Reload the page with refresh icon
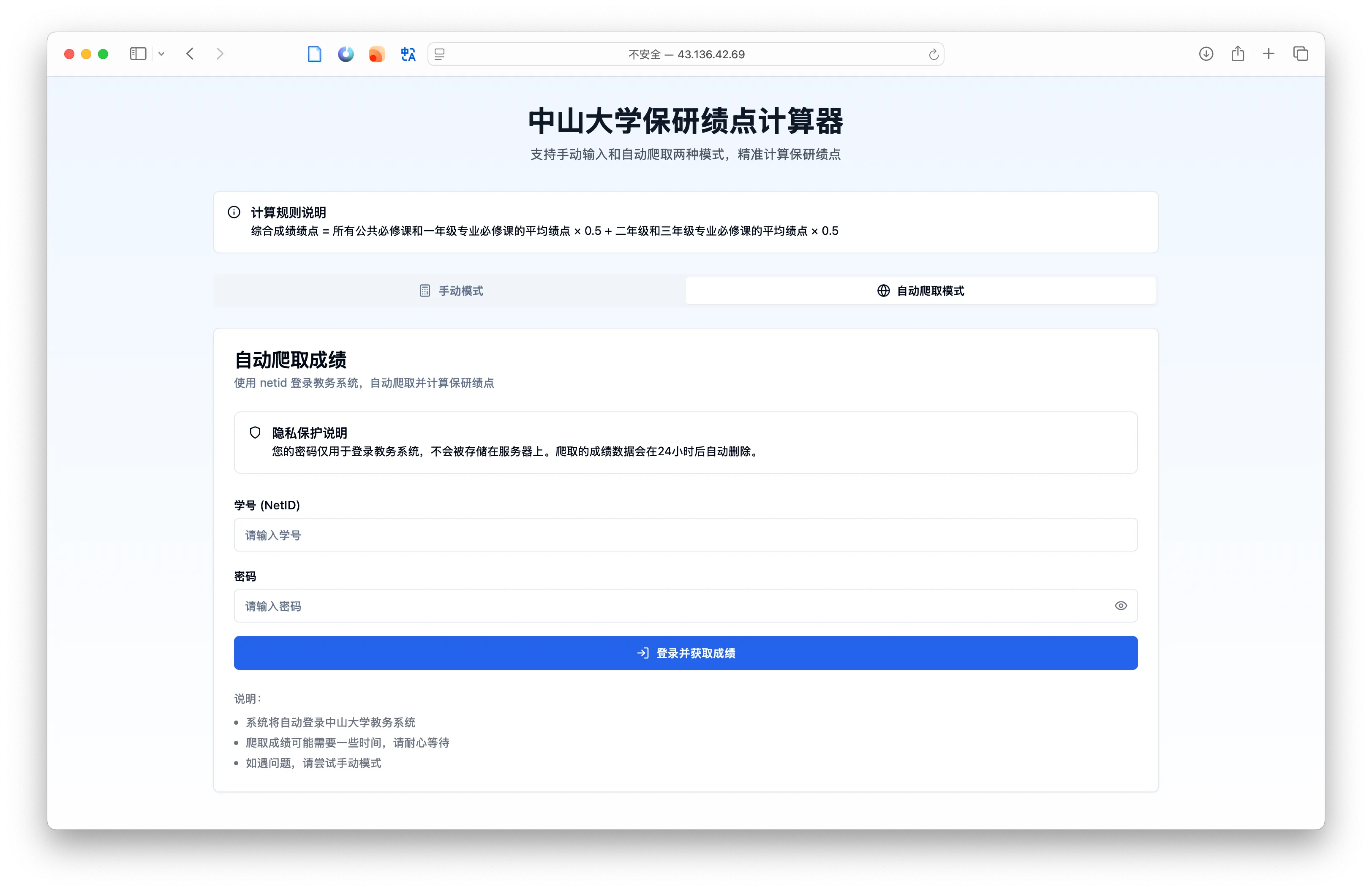This screenshot has height=892, width=1372. tap(933, 55)
